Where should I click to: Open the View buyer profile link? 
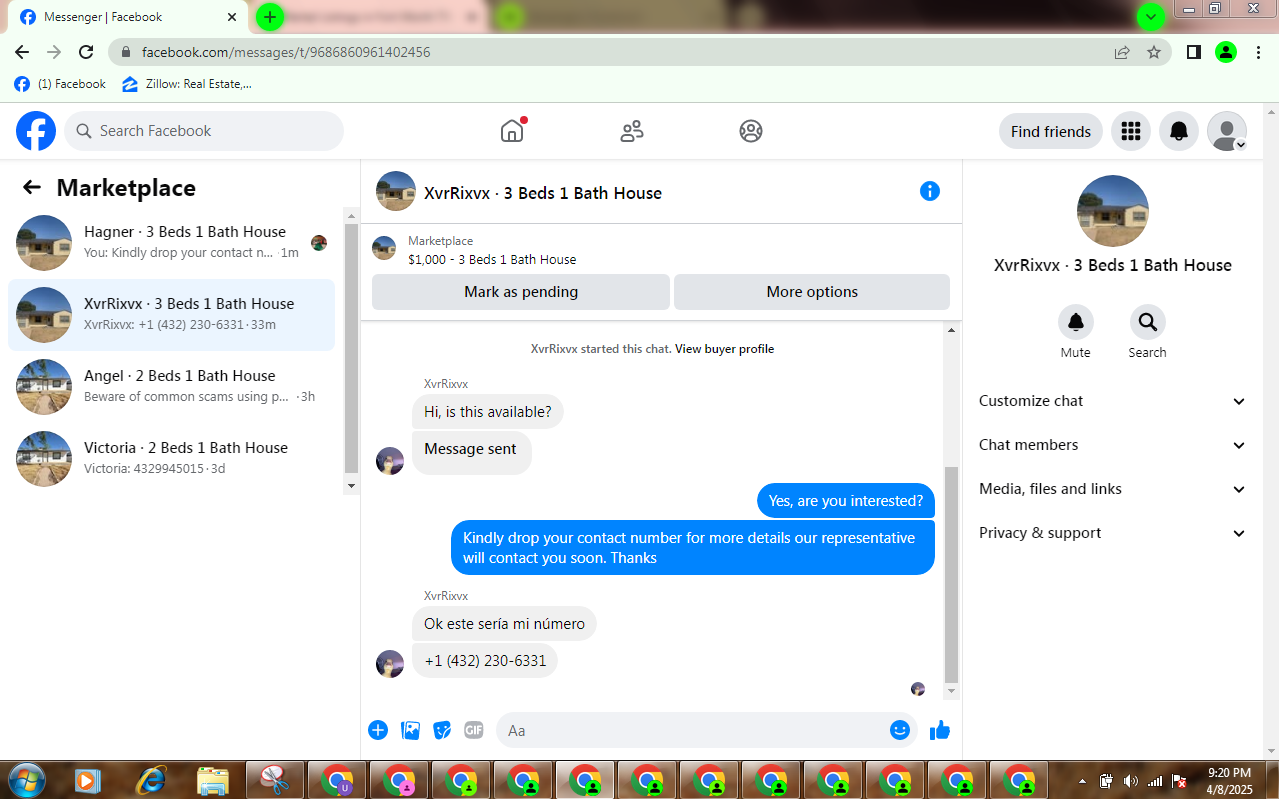724,349
